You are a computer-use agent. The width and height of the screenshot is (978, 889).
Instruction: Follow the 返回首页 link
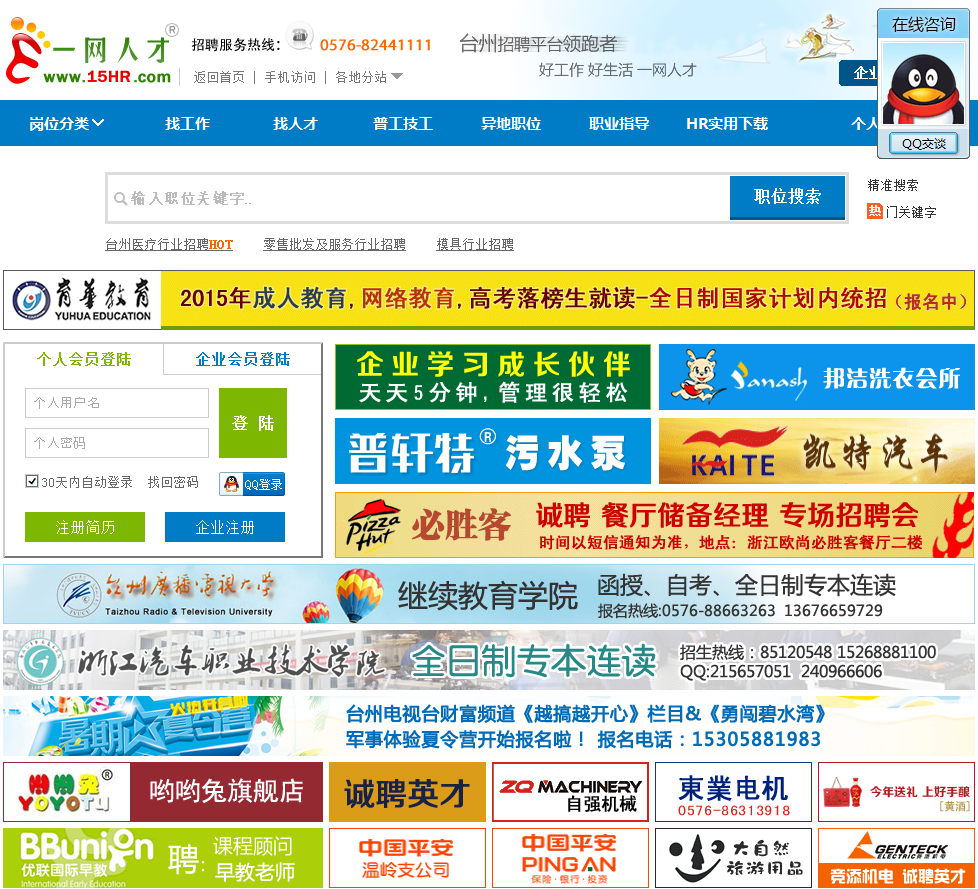219,77
